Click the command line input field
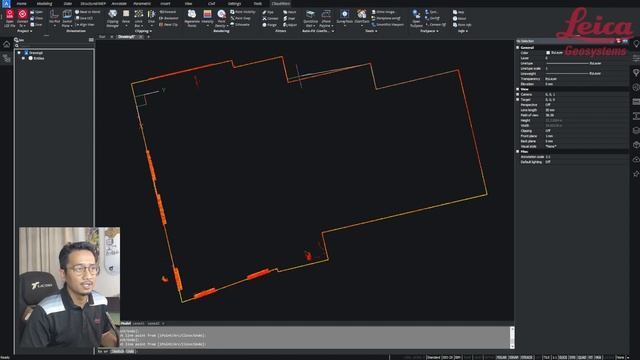The image size is (640, 360). click(304, 351)
